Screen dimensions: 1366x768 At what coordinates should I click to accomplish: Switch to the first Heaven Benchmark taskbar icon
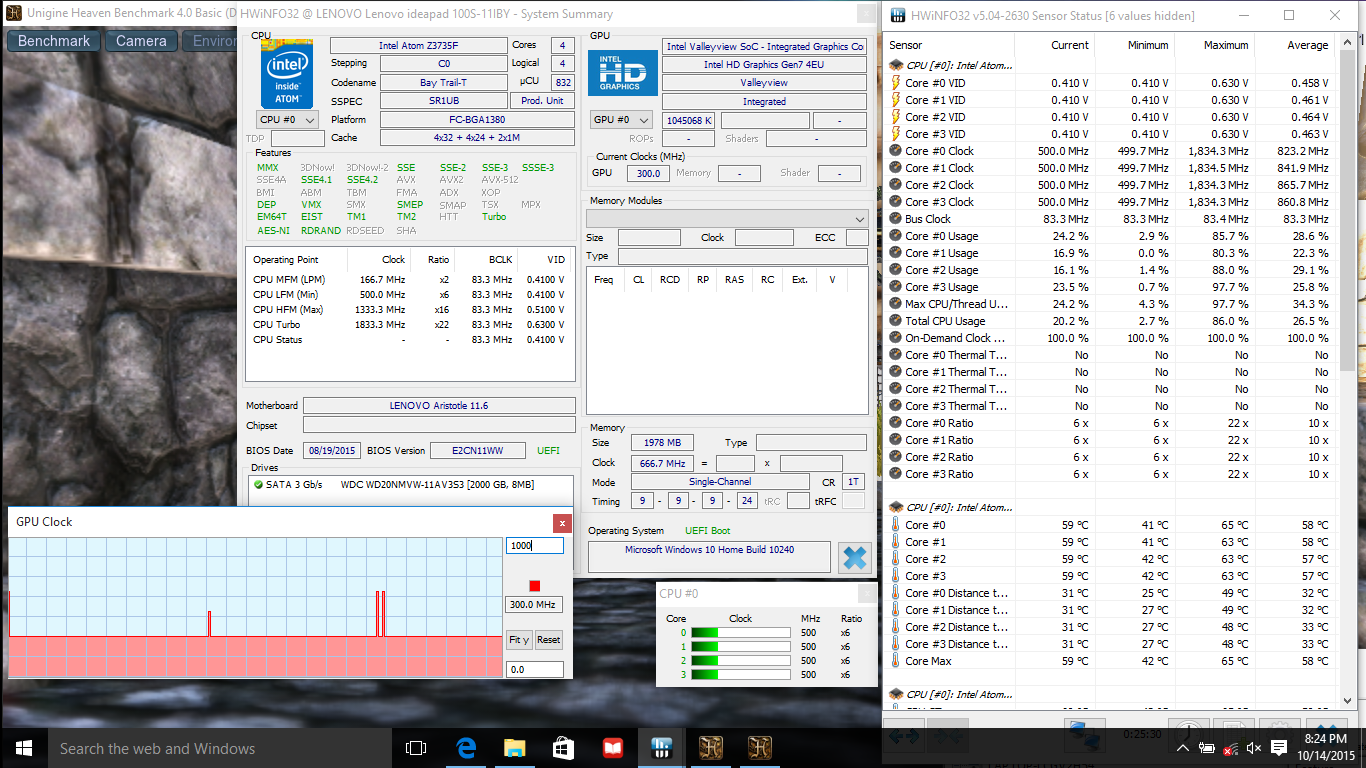point(710,748)
